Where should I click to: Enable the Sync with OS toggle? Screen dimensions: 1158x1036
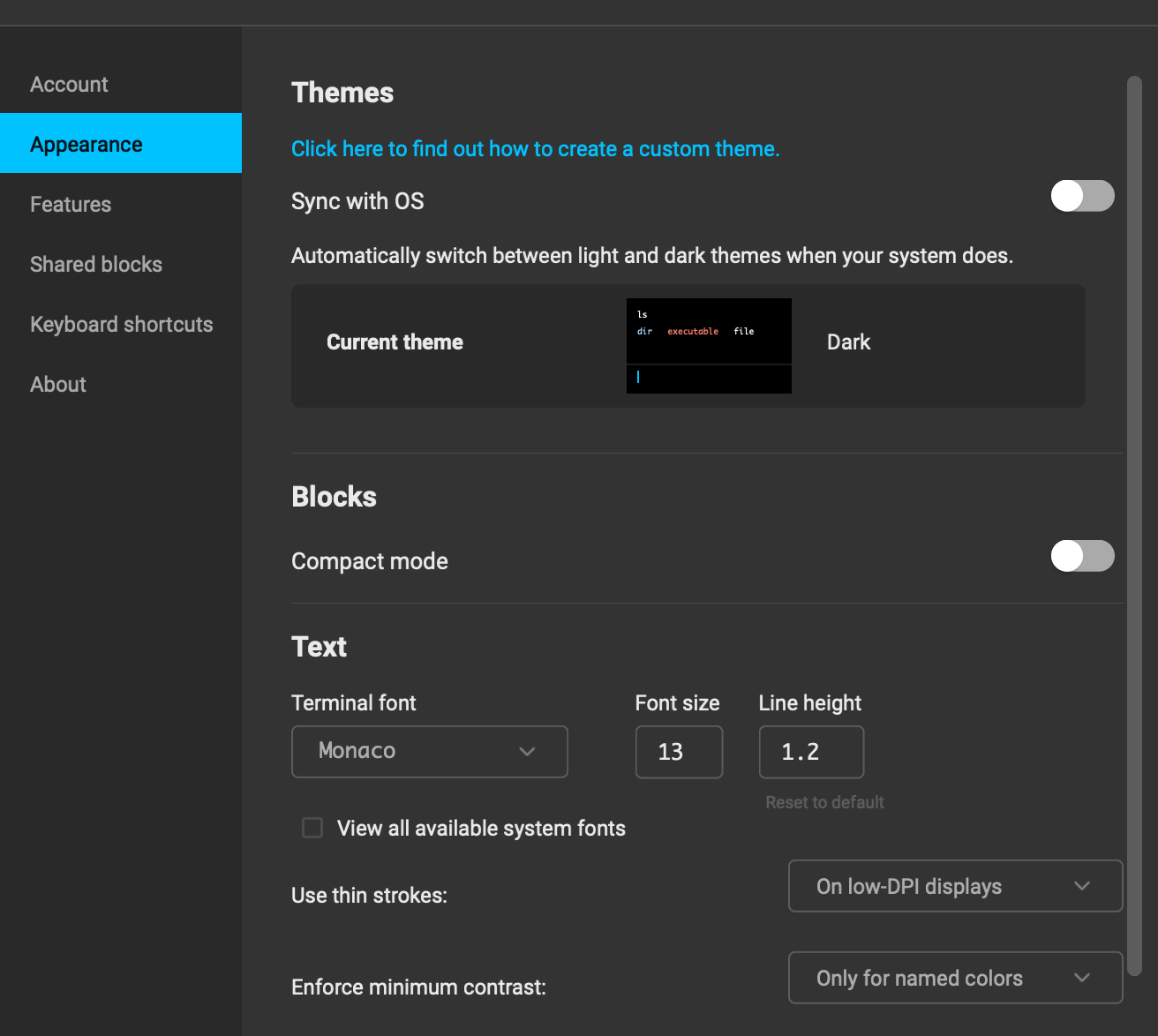[x=1082, y=196]
